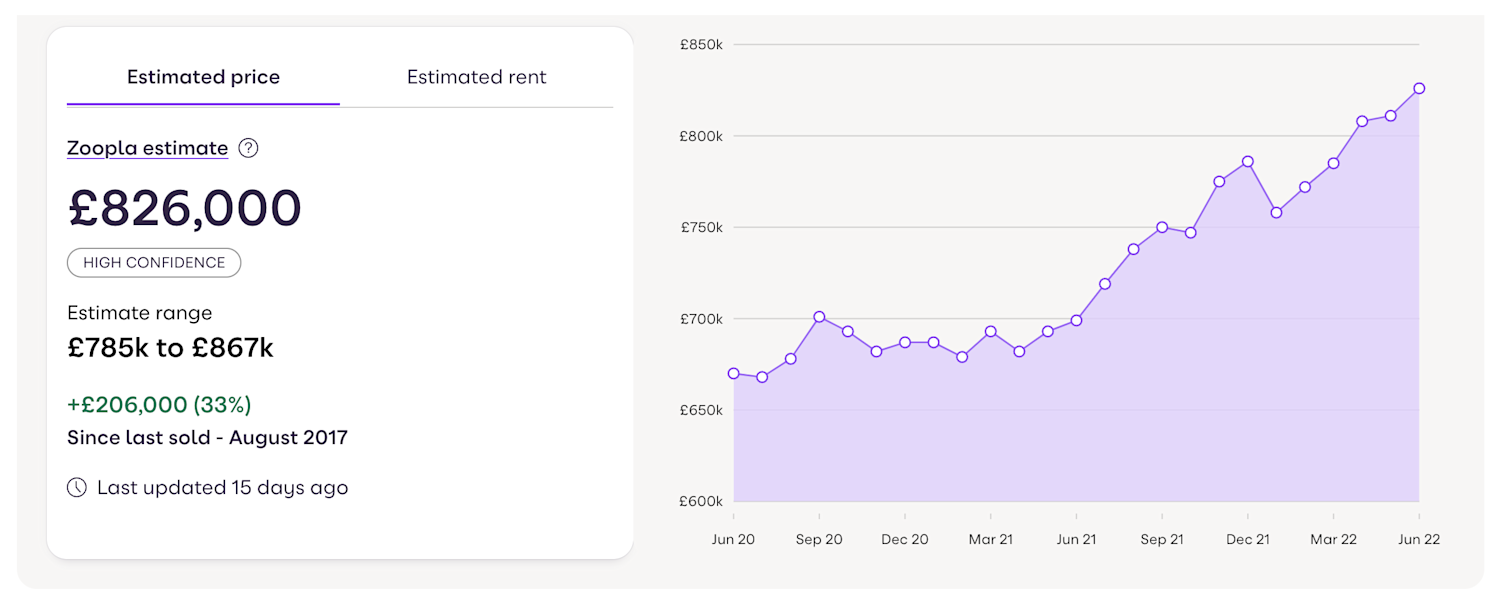Open the Zoopla estimate link
The width and height of the screenshot is (1500, 604).
tap(147, 147)
